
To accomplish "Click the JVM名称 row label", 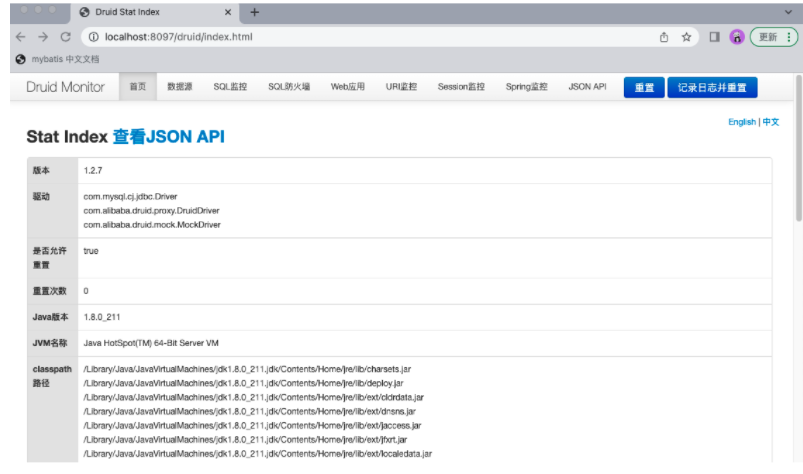I will click(x=50, y=343).
